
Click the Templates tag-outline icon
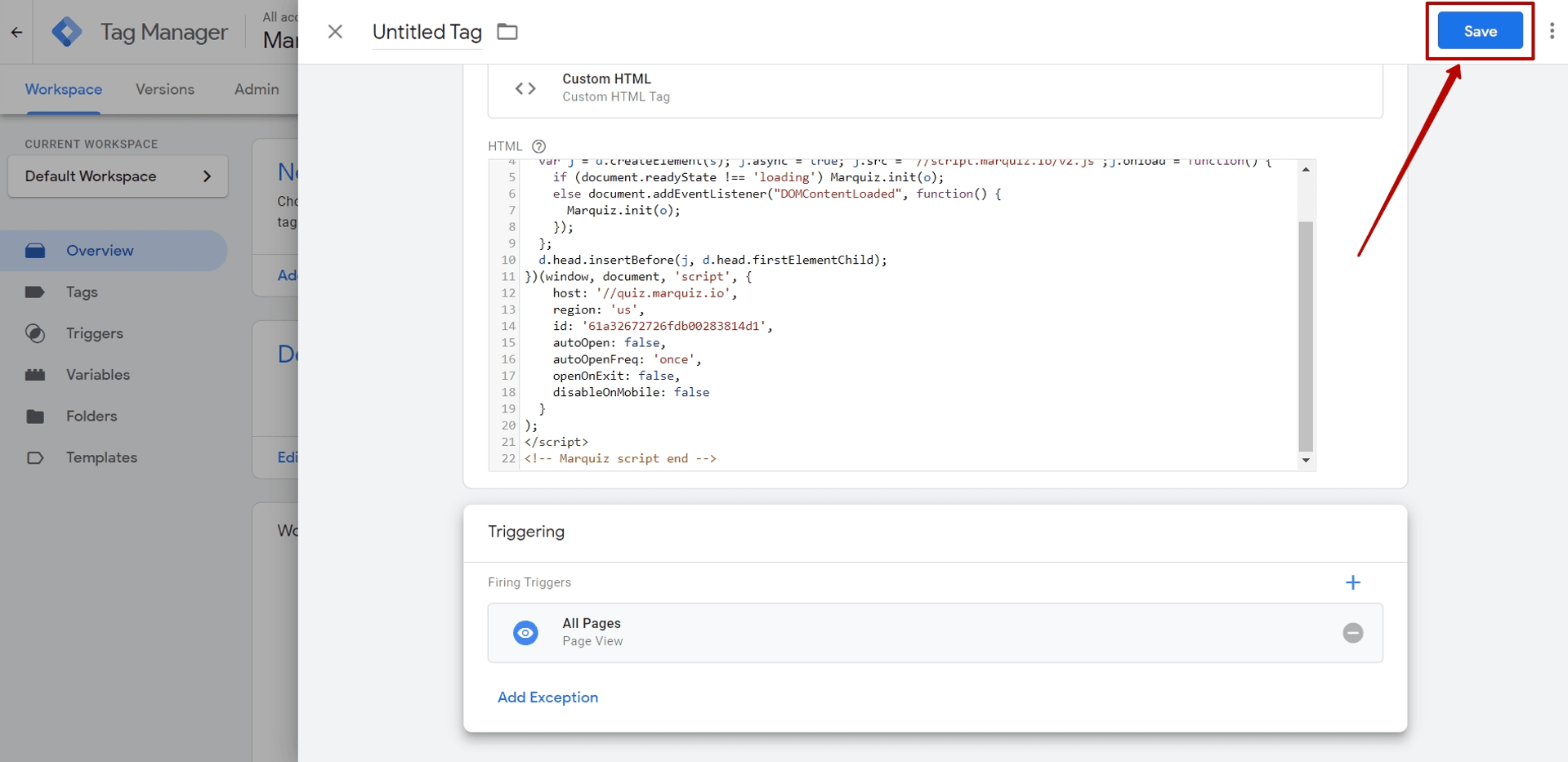pyautogui.click(x=35, y=457)
